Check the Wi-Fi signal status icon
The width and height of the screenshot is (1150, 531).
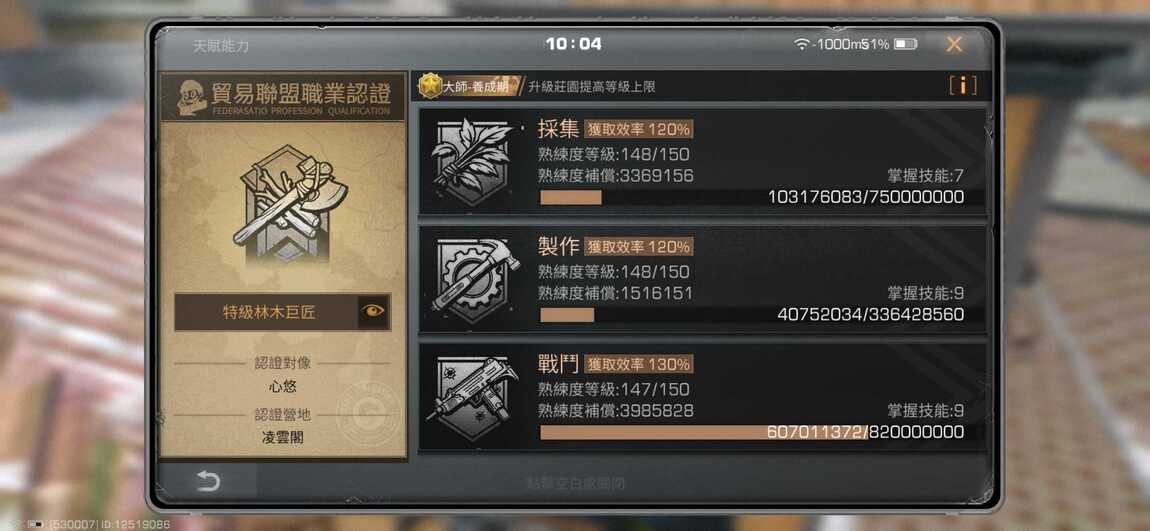(802, 44)
